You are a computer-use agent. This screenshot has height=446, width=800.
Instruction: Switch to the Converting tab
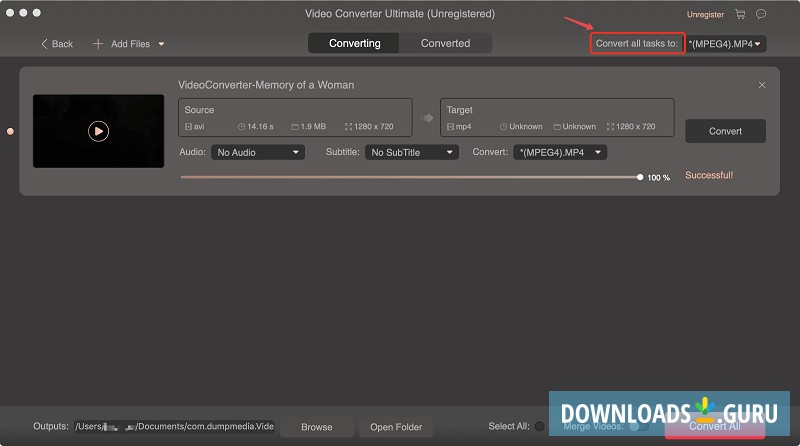click(354, 43)
